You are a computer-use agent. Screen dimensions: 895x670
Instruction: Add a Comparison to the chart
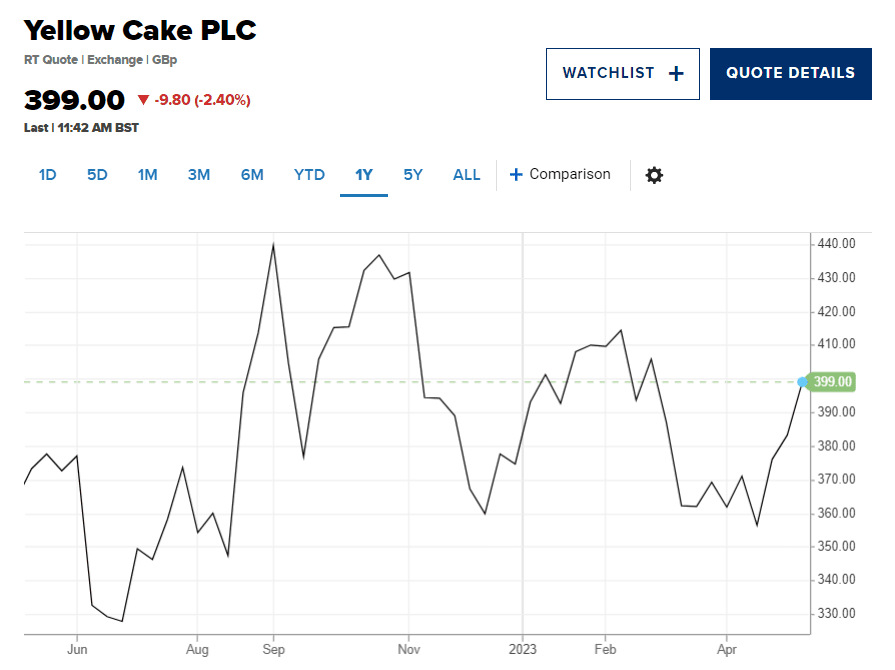569,175
